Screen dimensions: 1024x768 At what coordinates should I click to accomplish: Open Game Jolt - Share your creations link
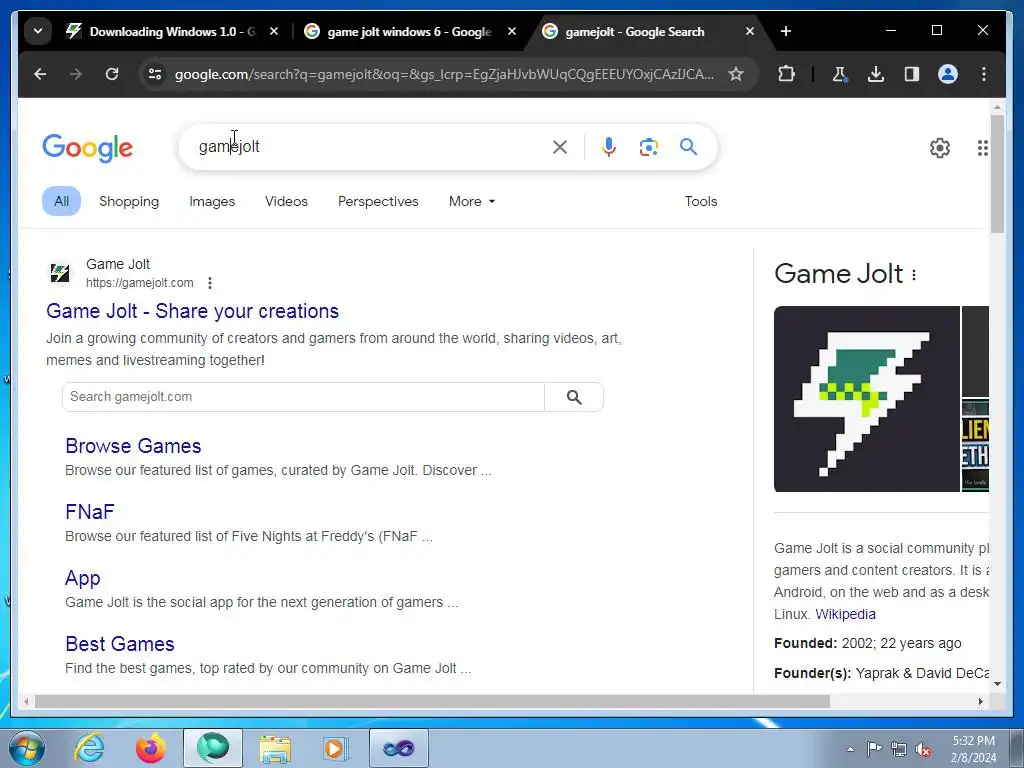(x=193, y=311)
